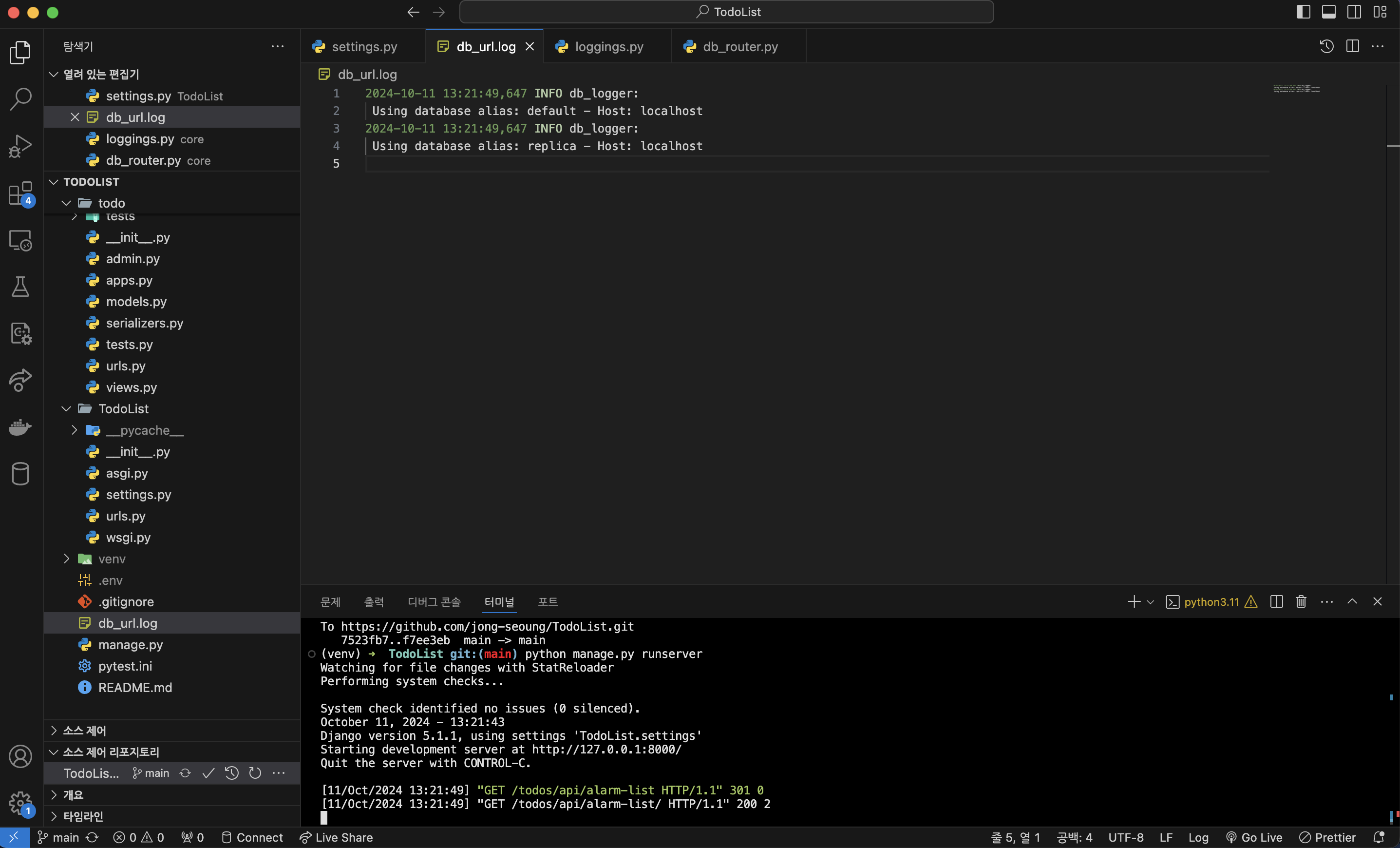Open the Run and Debug view
Viewport: 1400px width, 848px height.
pyautogui.click(x=20, y=146)
